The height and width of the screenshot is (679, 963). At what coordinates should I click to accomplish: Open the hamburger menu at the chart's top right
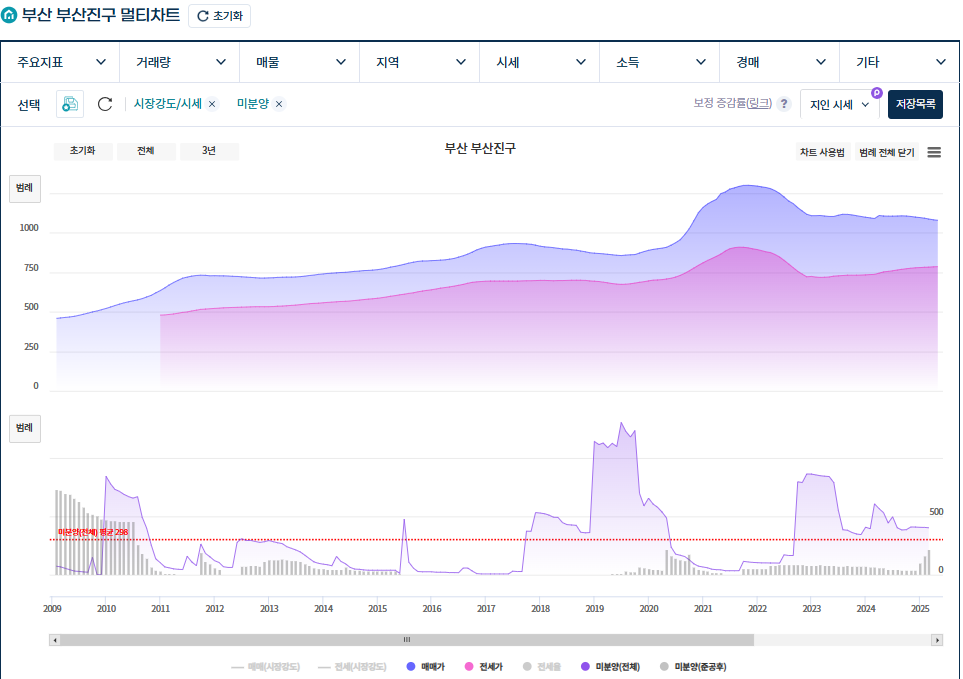tap(936, 151)
